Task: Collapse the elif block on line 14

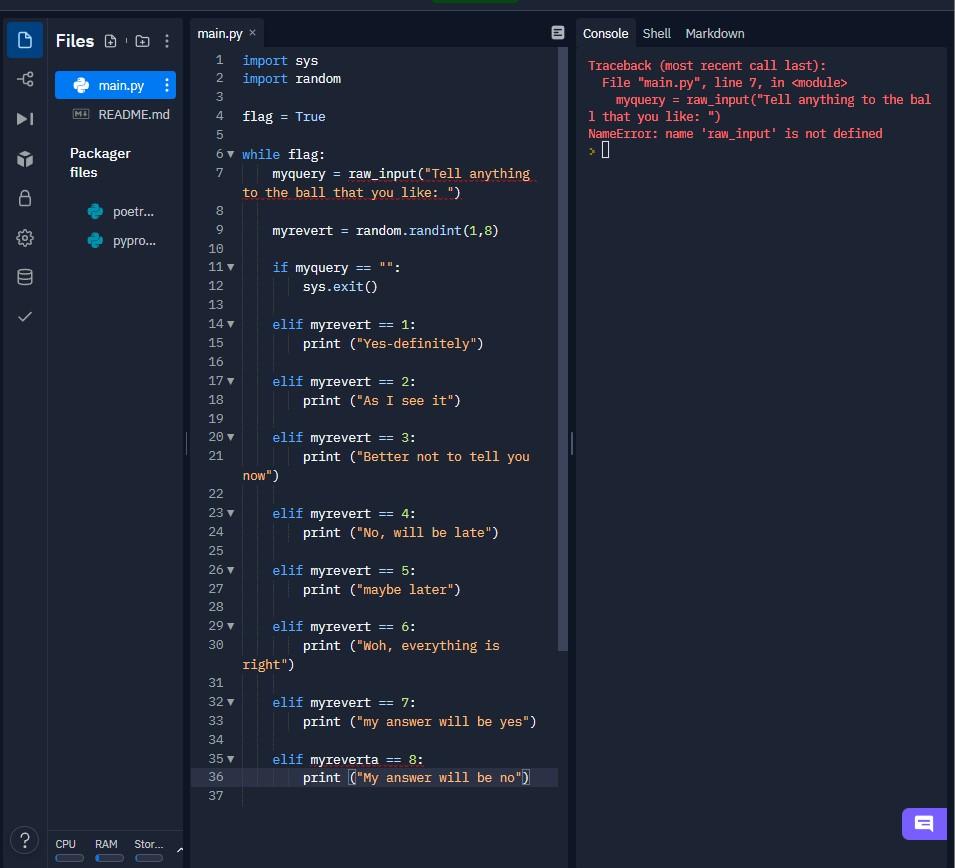Action: pyautogui.click(x=231, y=324)
